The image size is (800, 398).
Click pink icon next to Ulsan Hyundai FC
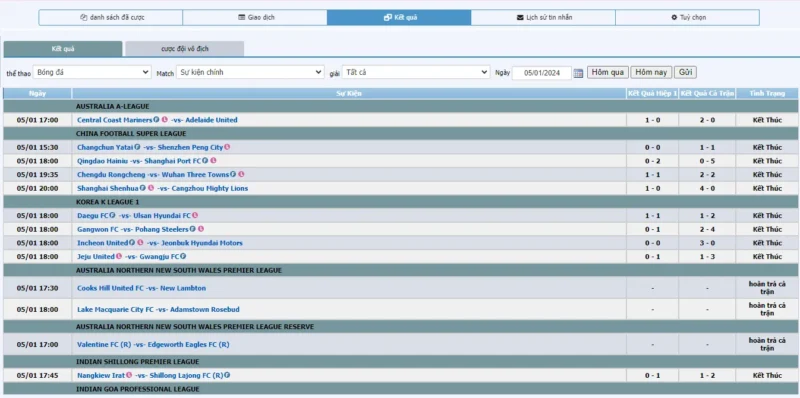(195, 215)
